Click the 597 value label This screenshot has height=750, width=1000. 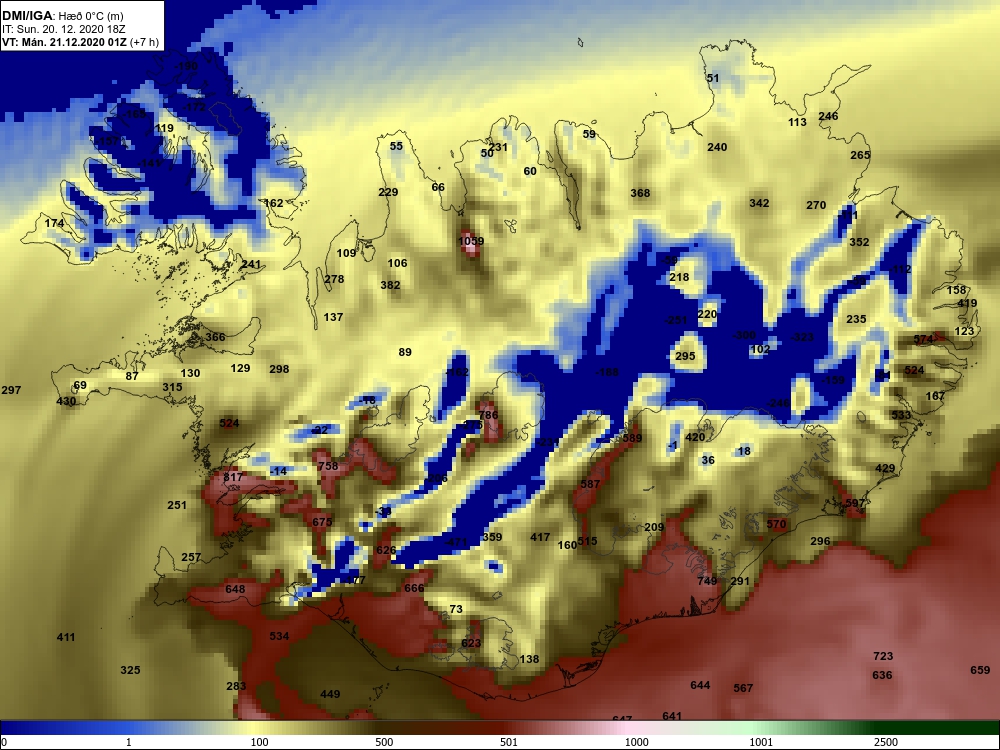pyautogui.click(x=855, y=503)
